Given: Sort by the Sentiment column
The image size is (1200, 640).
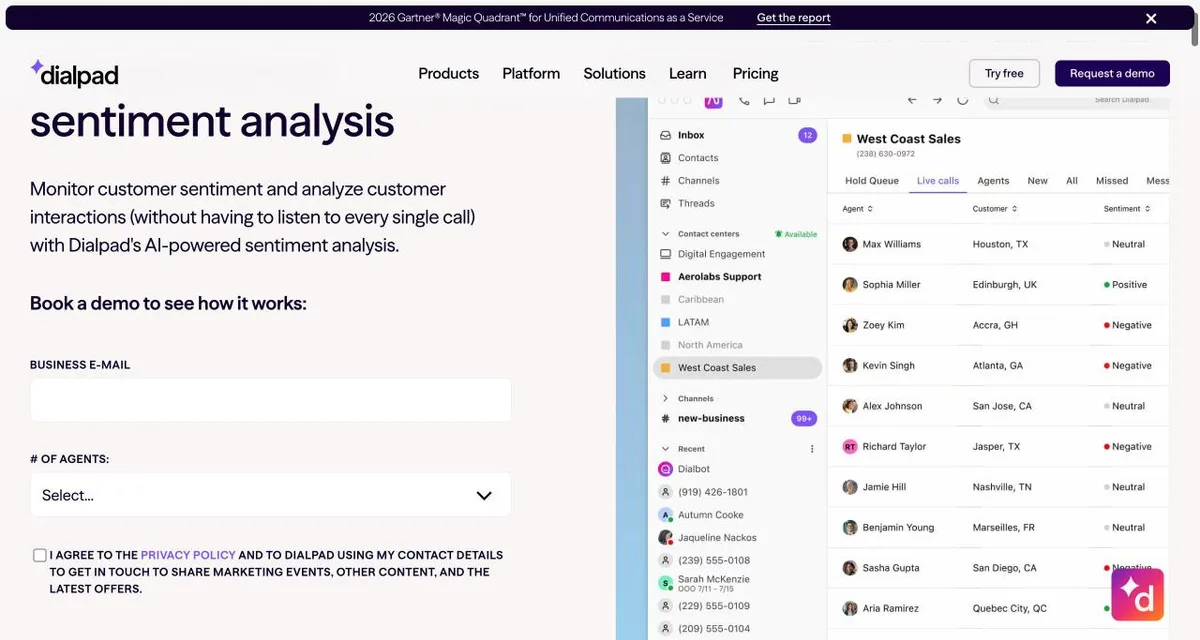Looking at the screenshot, I should [x=1127, y=209].
